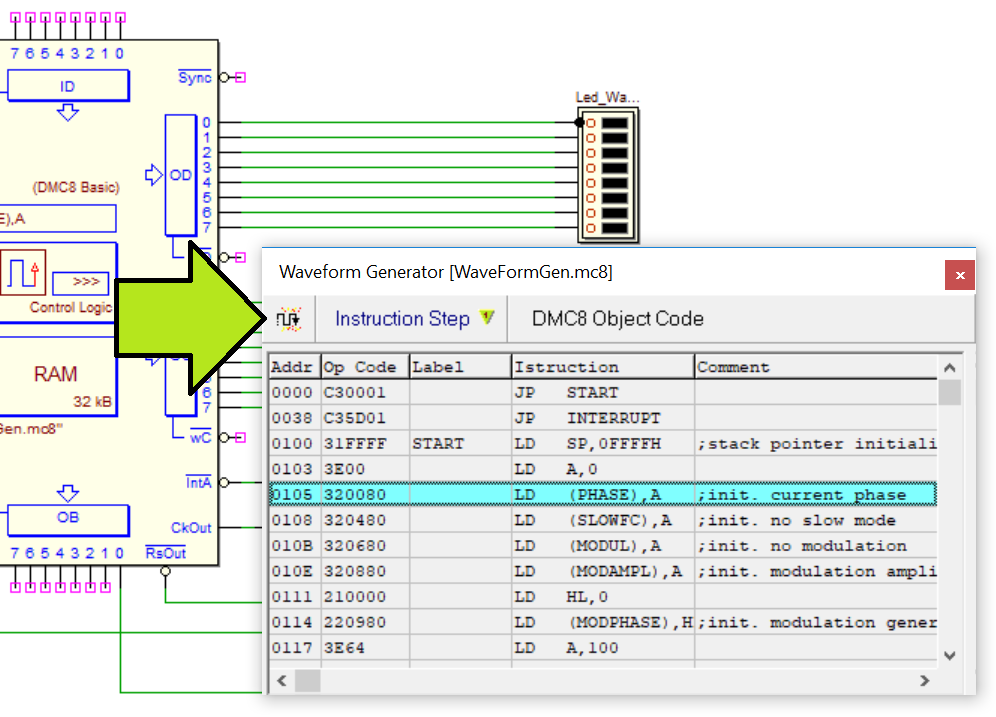Click the OB register block
The width and height of the screenshot is (996, 717).
point(68,520)
